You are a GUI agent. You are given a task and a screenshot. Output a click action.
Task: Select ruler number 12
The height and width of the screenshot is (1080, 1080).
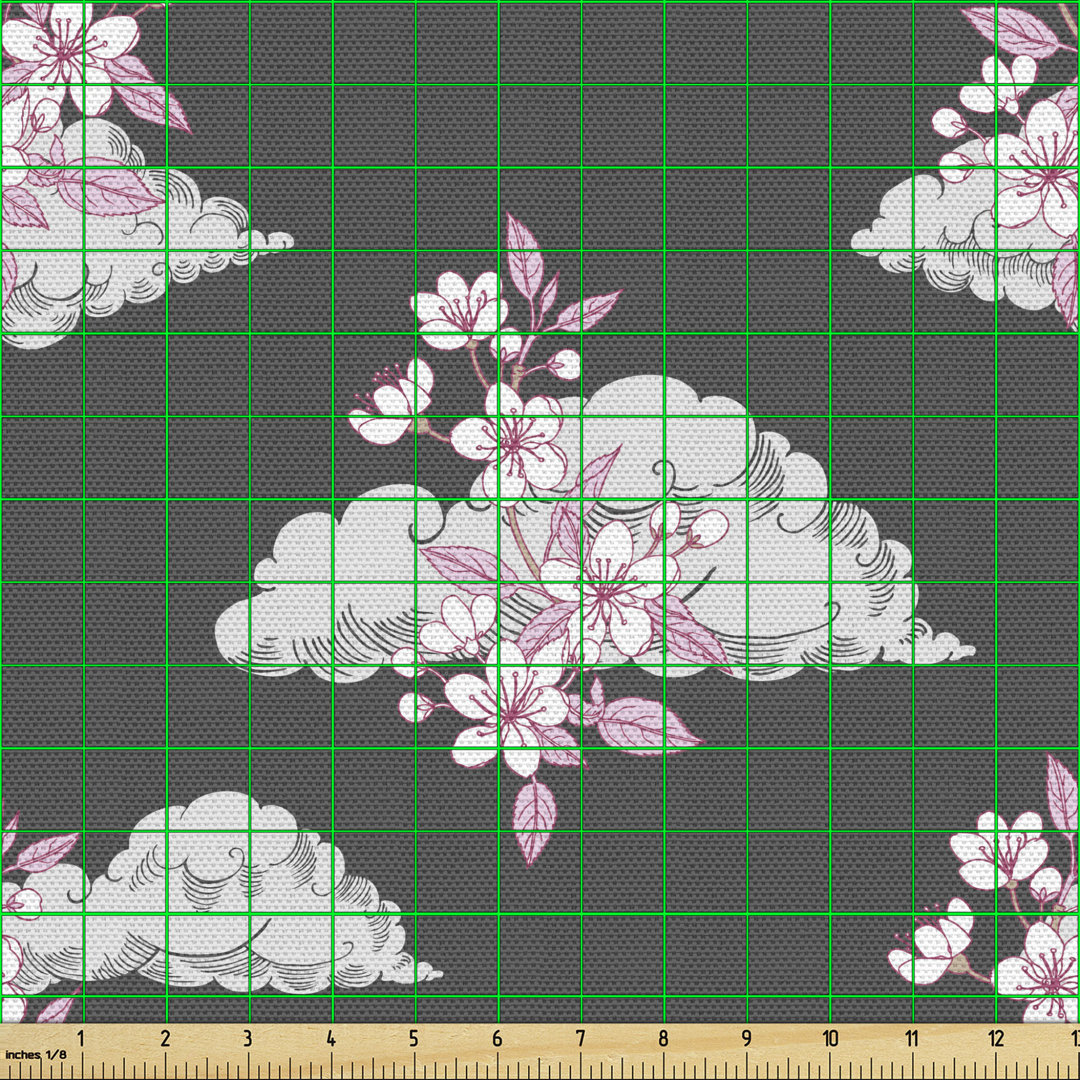995,1038
